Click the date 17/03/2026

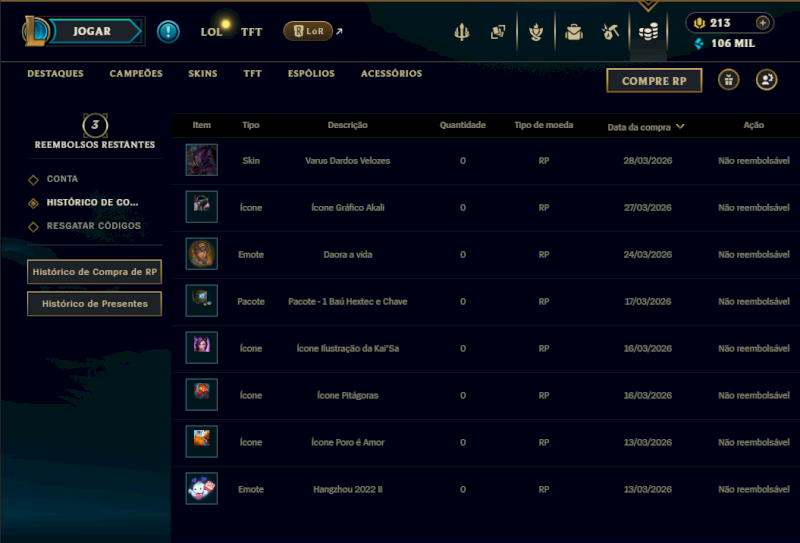click(647, 302)
